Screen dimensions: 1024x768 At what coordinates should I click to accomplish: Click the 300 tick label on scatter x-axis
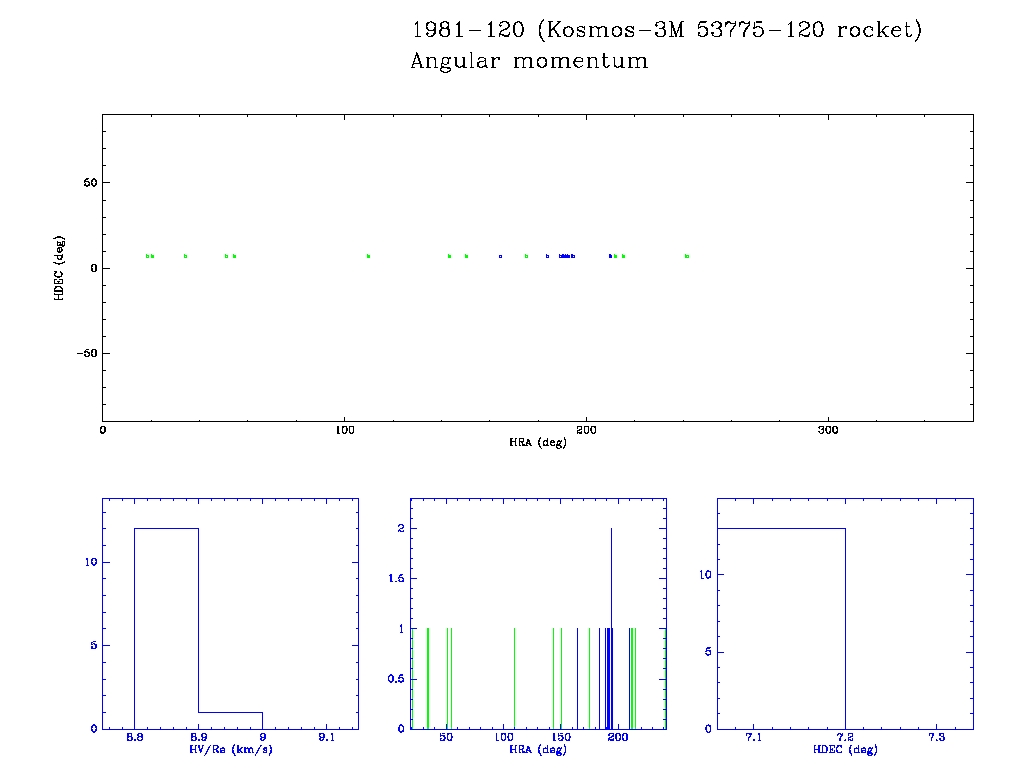(x=827, y=430)
